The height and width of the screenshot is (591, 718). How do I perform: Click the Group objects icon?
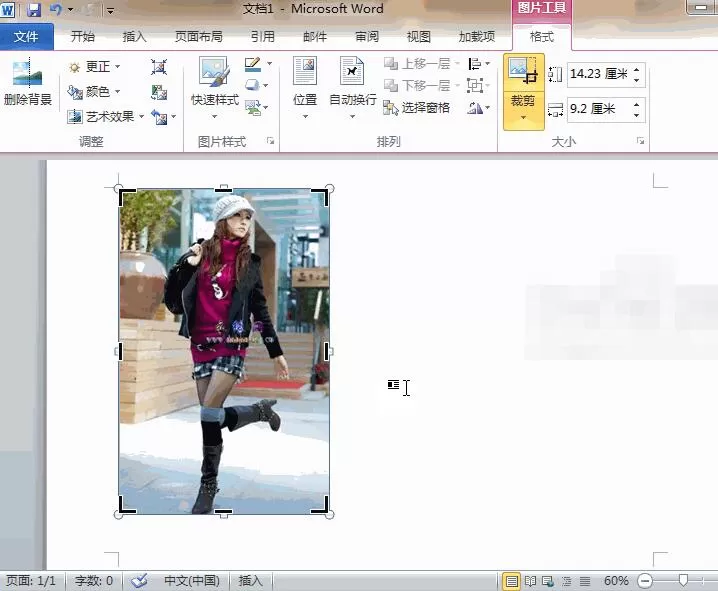(475, 86)
